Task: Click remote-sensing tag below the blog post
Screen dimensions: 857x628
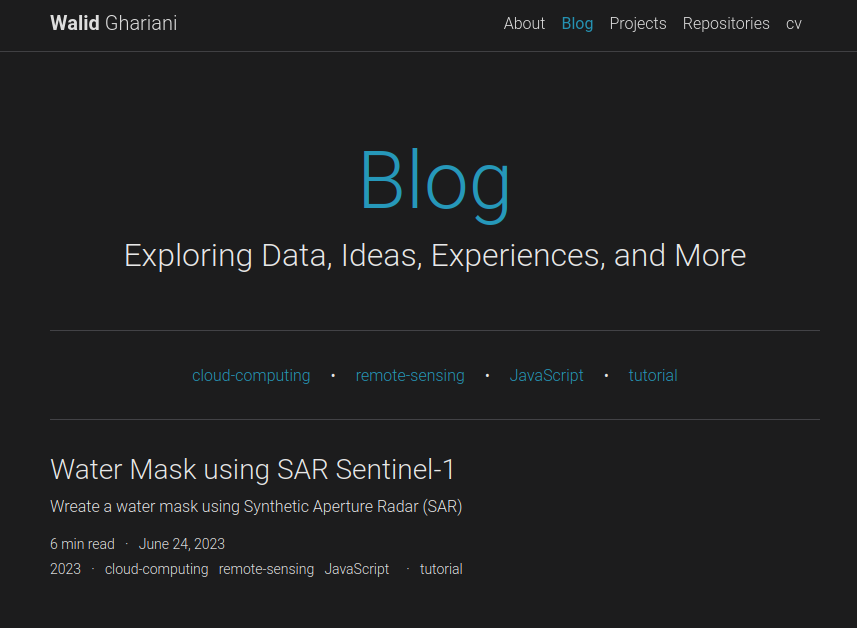Action: click(266, 568)
